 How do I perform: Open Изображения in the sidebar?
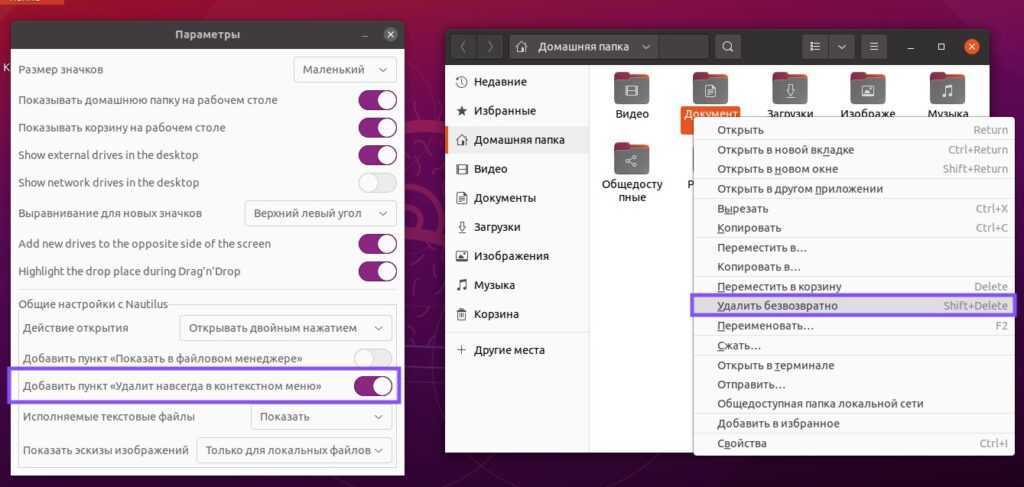[x=517, y=256]
